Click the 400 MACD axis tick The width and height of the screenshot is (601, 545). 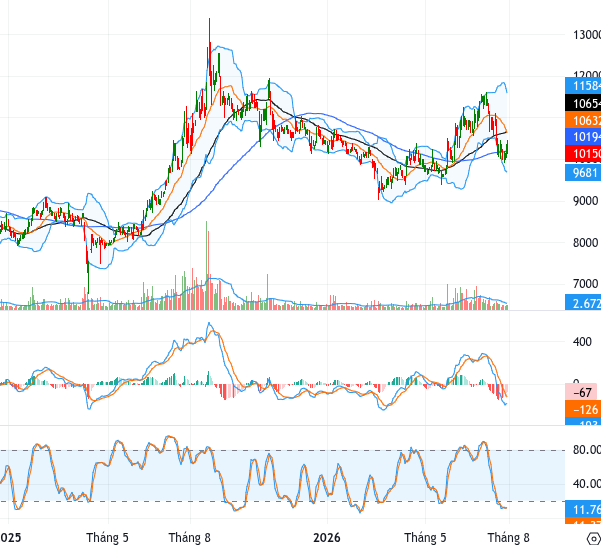pyautogui.click(x=582, y=341)
